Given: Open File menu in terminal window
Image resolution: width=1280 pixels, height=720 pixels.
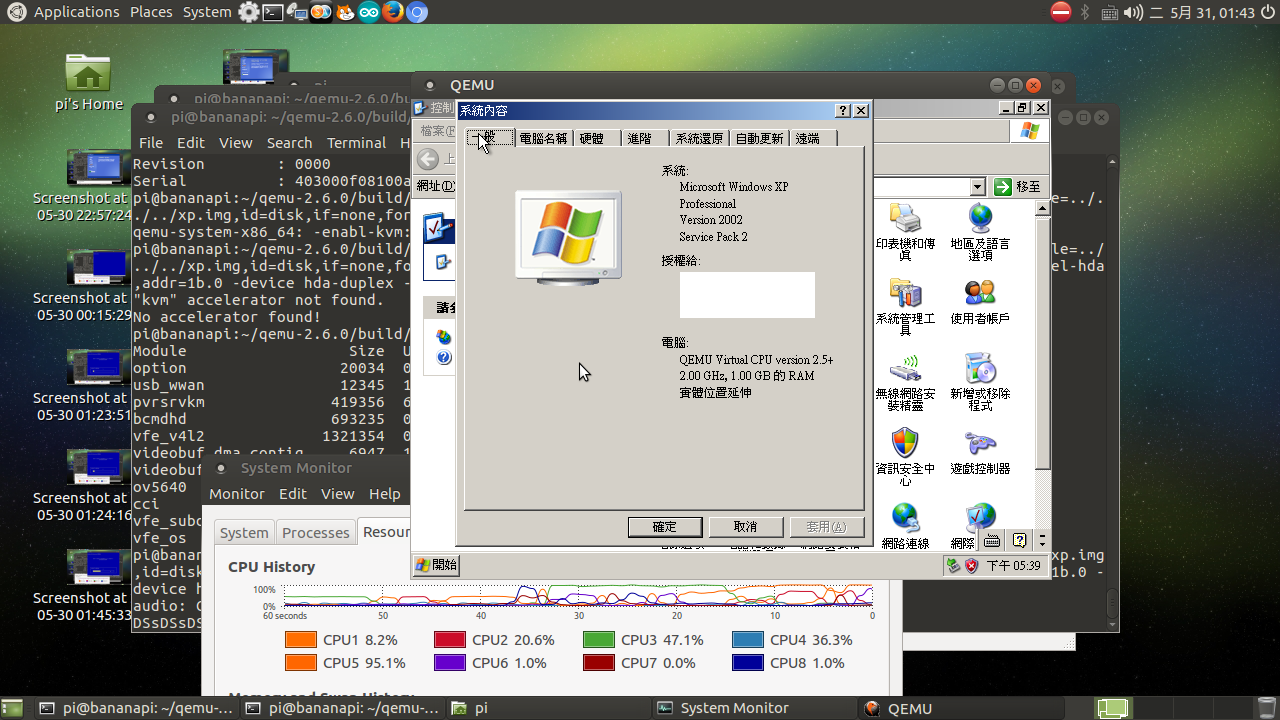Looking at the screenshot, I should pyautogui.click(x=151, y=143).
